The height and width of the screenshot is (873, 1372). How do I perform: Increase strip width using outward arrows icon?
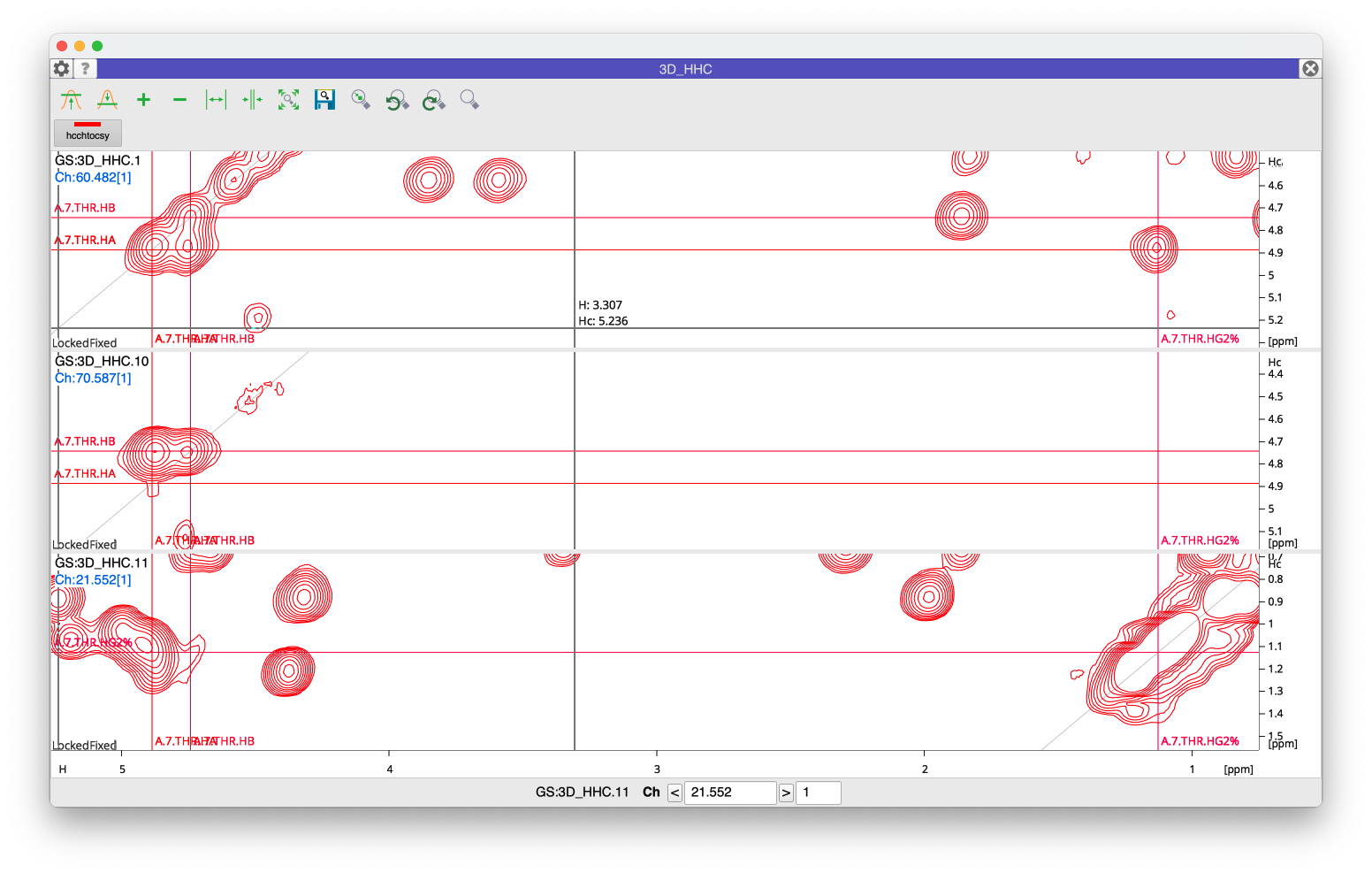(216, 100)
